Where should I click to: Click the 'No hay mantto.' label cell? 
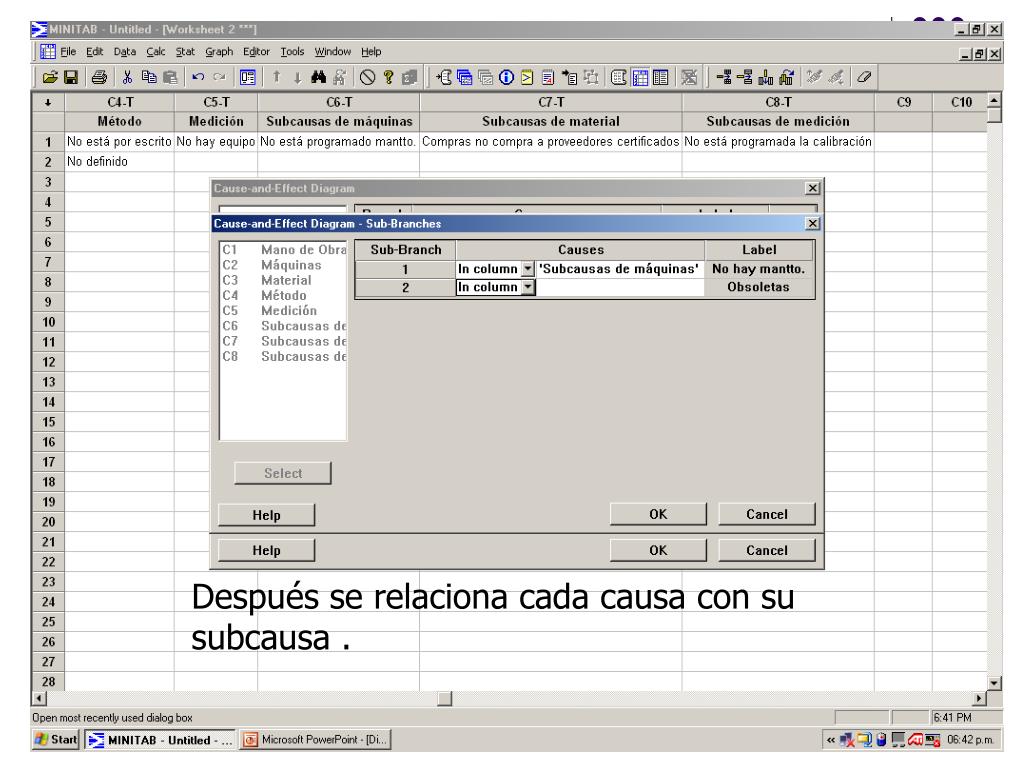pos(759,268)
